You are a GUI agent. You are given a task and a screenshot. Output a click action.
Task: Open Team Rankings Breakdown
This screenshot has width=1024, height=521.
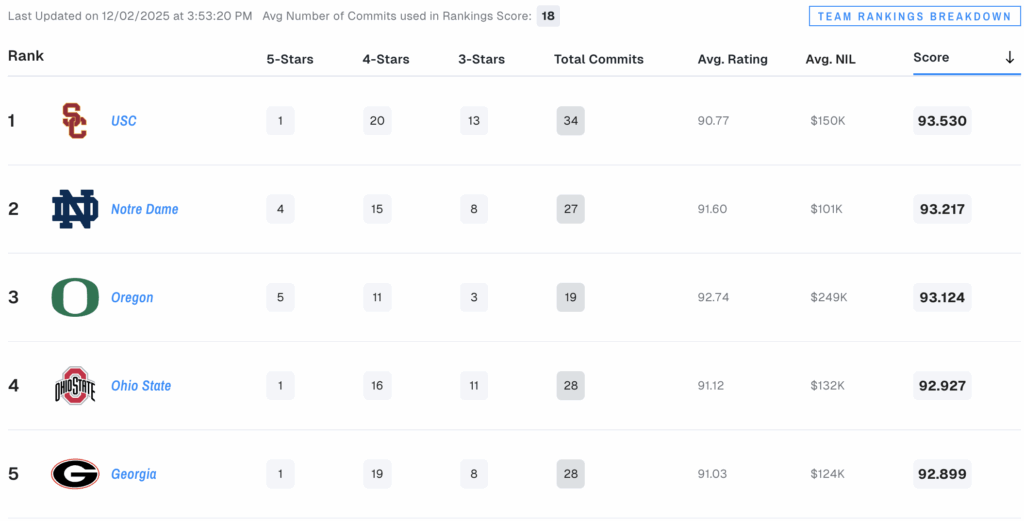[914, 17]
